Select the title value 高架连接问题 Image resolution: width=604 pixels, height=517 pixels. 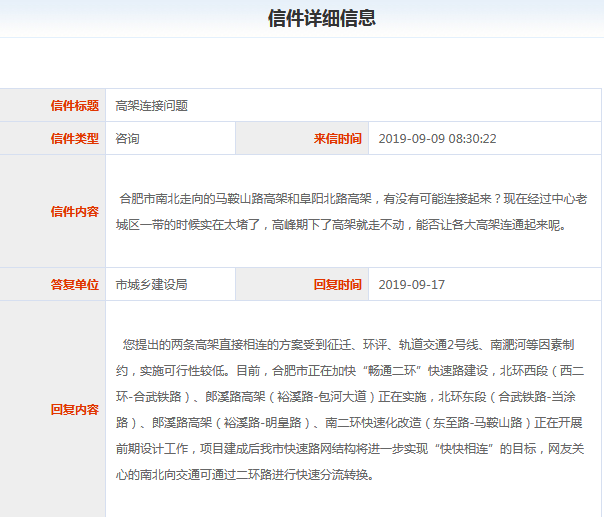tap(151, 106)
